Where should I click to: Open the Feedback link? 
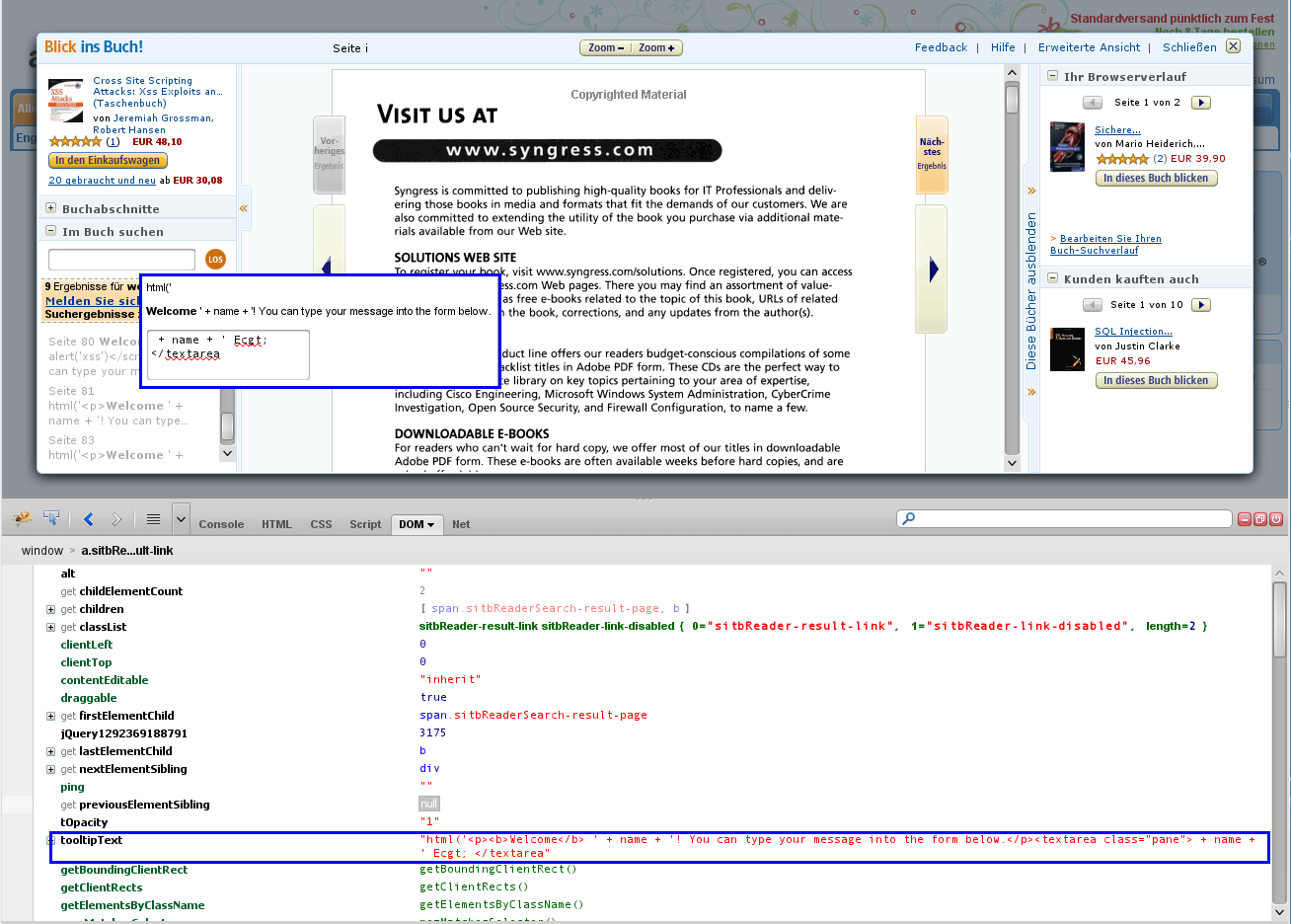[x=941, y=47]
